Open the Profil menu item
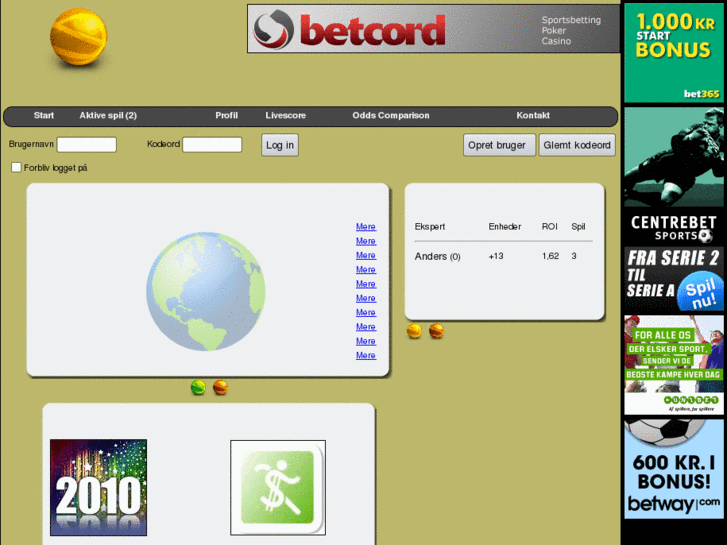Screen dimensions: 727x545 click(226, 115)
